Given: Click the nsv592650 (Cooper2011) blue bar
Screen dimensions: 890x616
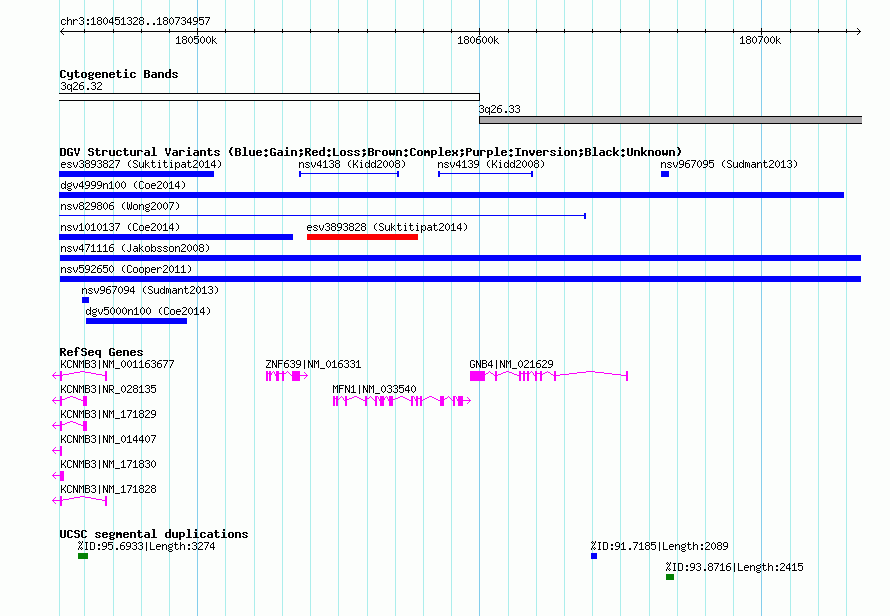Looking at the screenshot, I should coord(460,279).
